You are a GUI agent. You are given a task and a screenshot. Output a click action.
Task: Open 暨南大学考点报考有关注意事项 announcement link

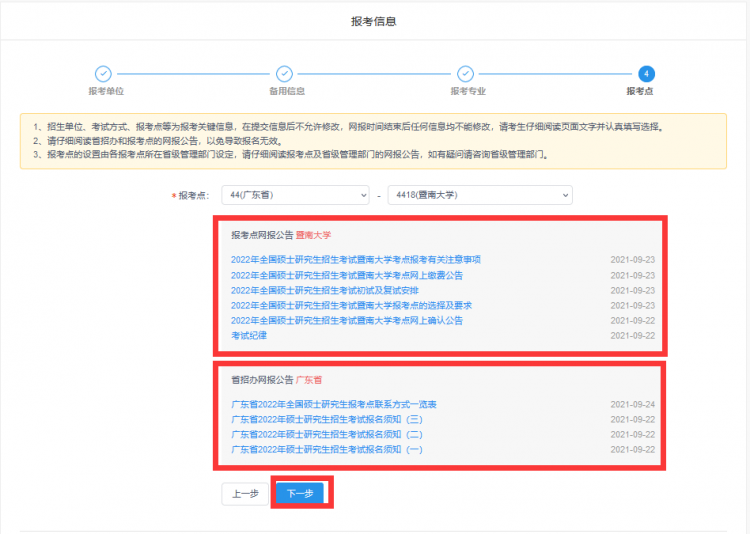point(355,259)
